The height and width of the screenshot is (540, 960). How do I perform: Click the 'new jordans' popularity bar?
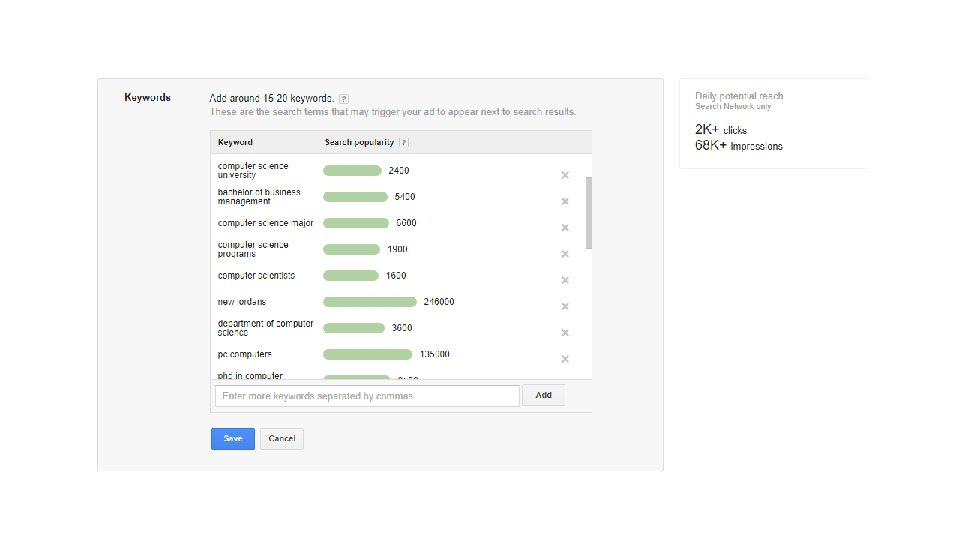point(370,302)
